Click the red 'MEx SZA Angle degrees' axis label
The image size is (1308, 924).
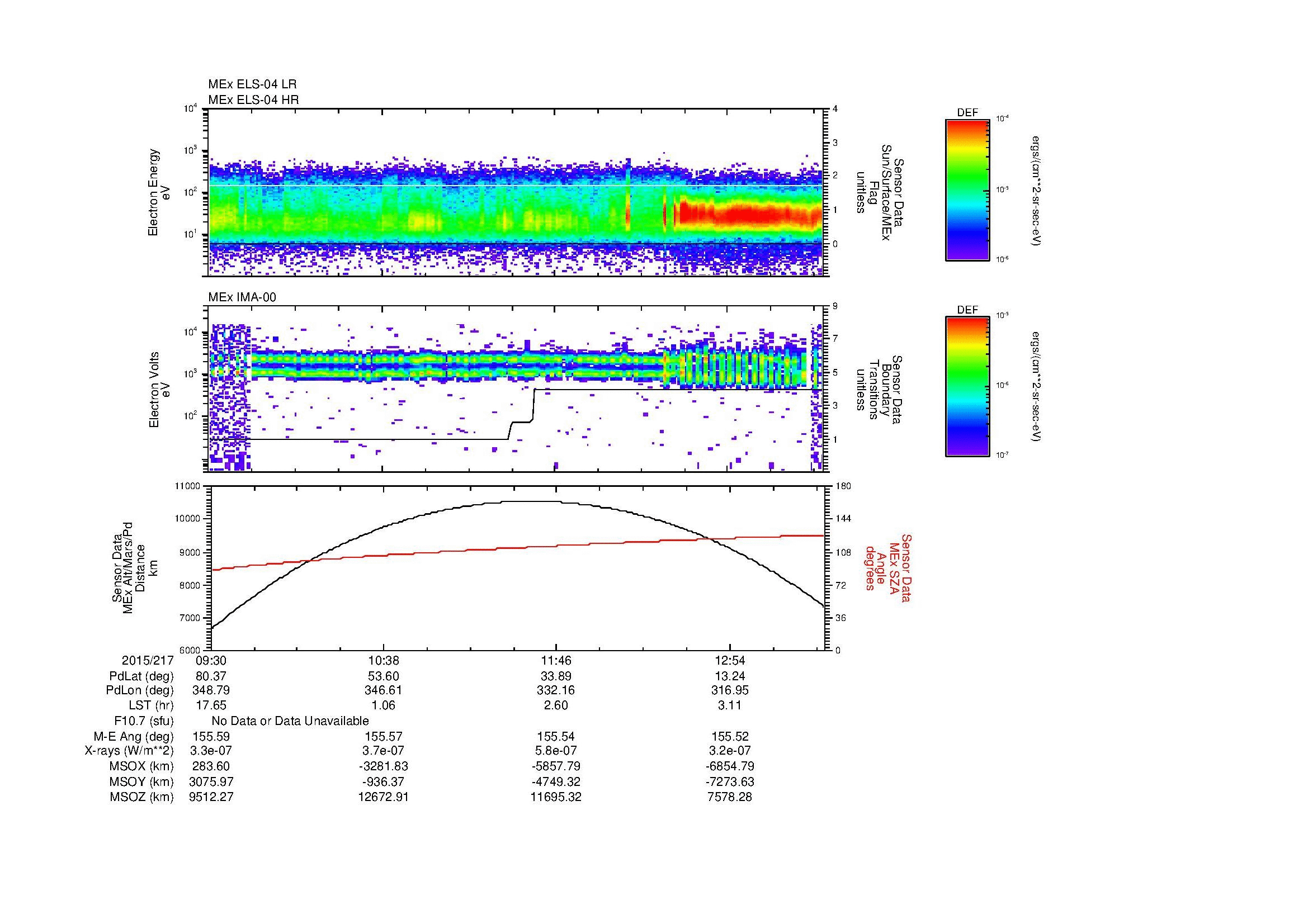(887, 567)
